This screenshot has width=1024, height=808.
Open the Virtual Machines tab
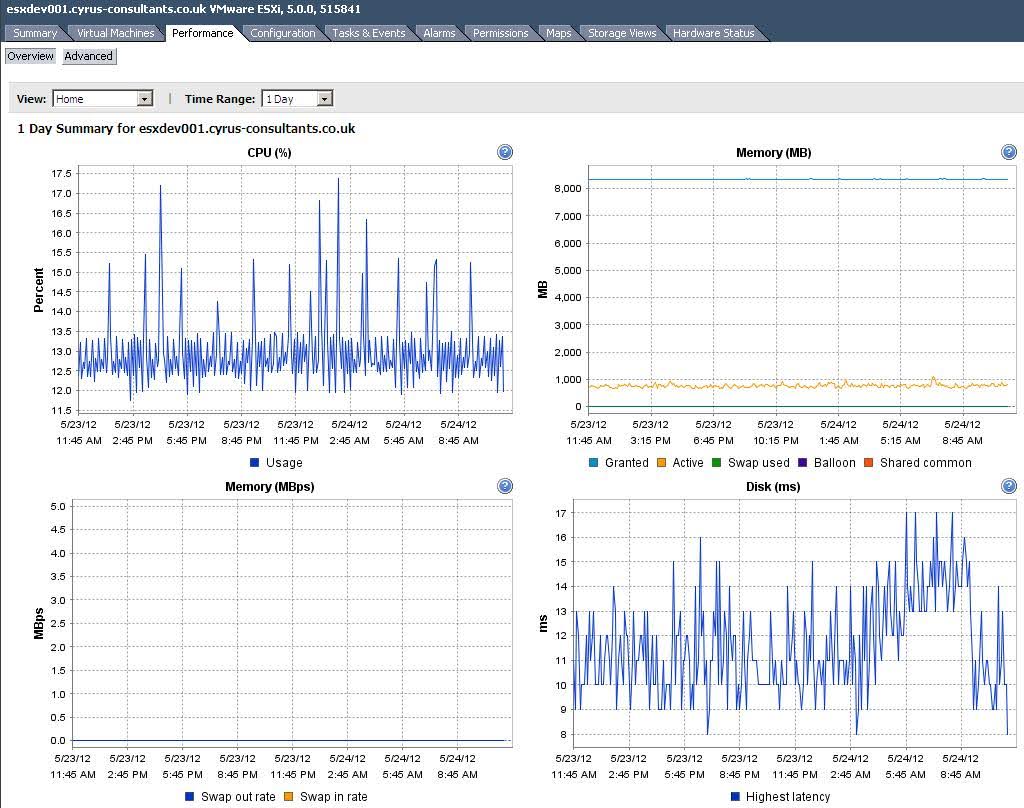[x=116, y=33]
